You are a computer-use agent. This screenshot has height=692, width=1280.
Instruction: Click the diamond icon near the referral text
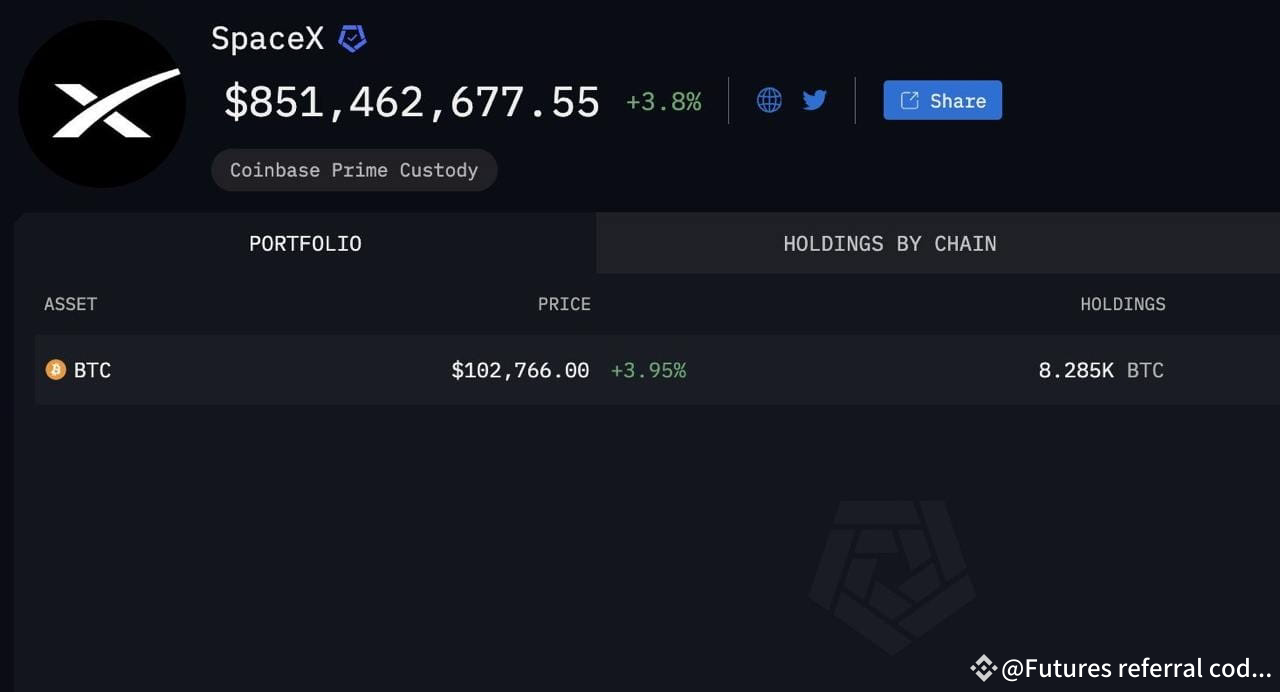(x=983, y=668)
